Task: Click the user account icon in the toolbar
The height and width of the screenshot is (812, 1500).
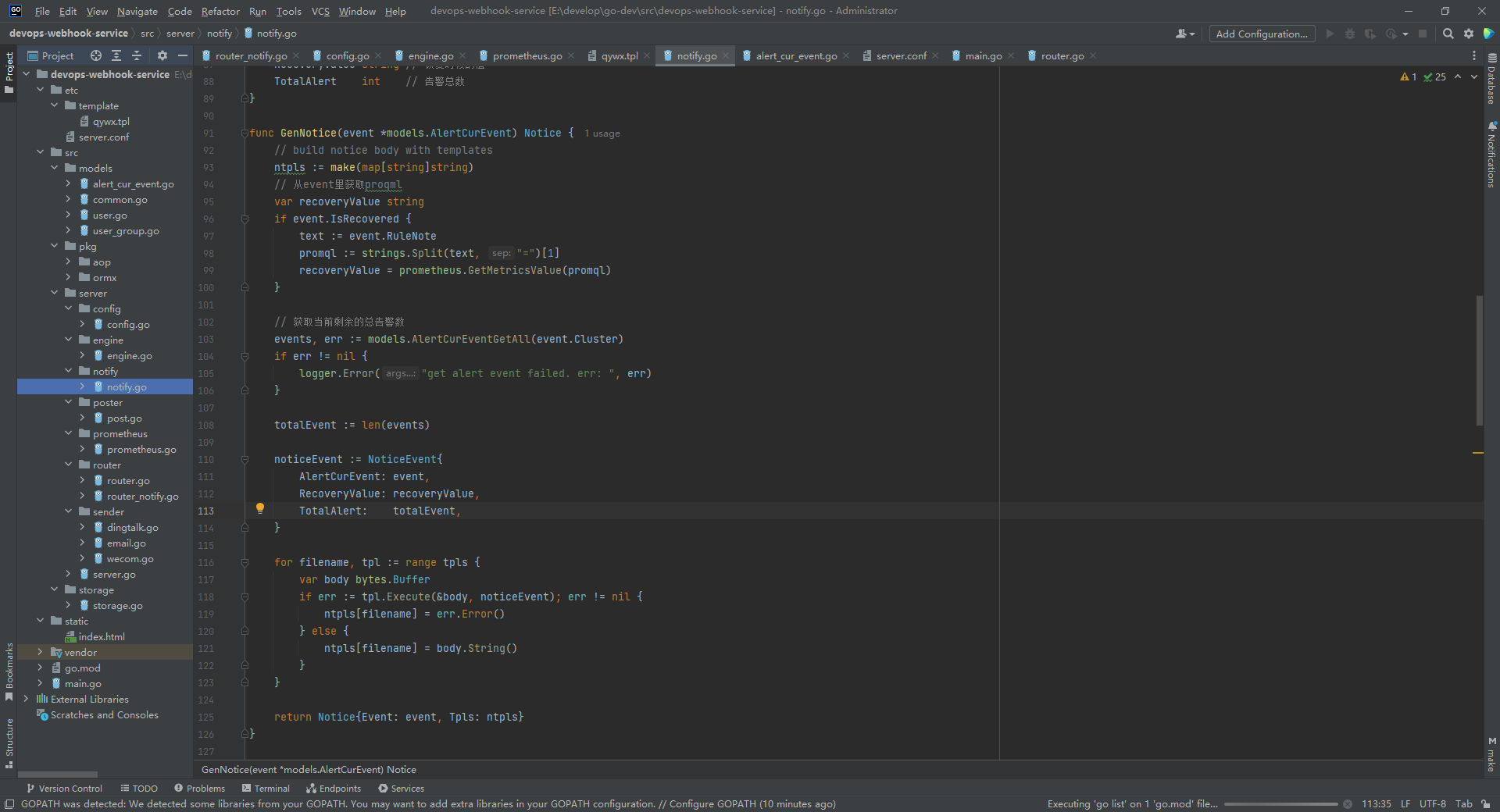Action: (x=1184, y=34)
